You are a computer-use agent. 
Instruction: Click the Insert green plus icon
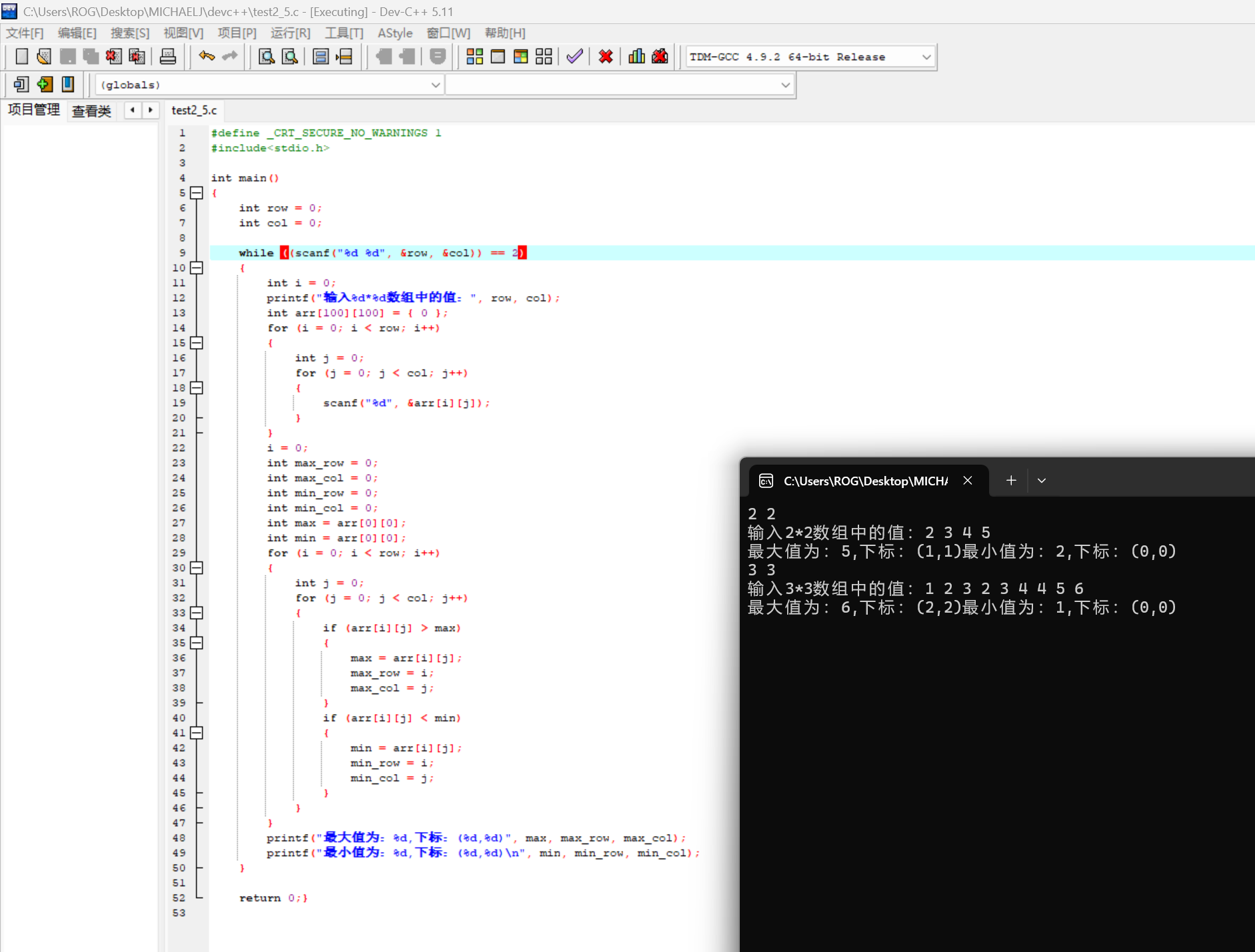[x=45, y=85]
